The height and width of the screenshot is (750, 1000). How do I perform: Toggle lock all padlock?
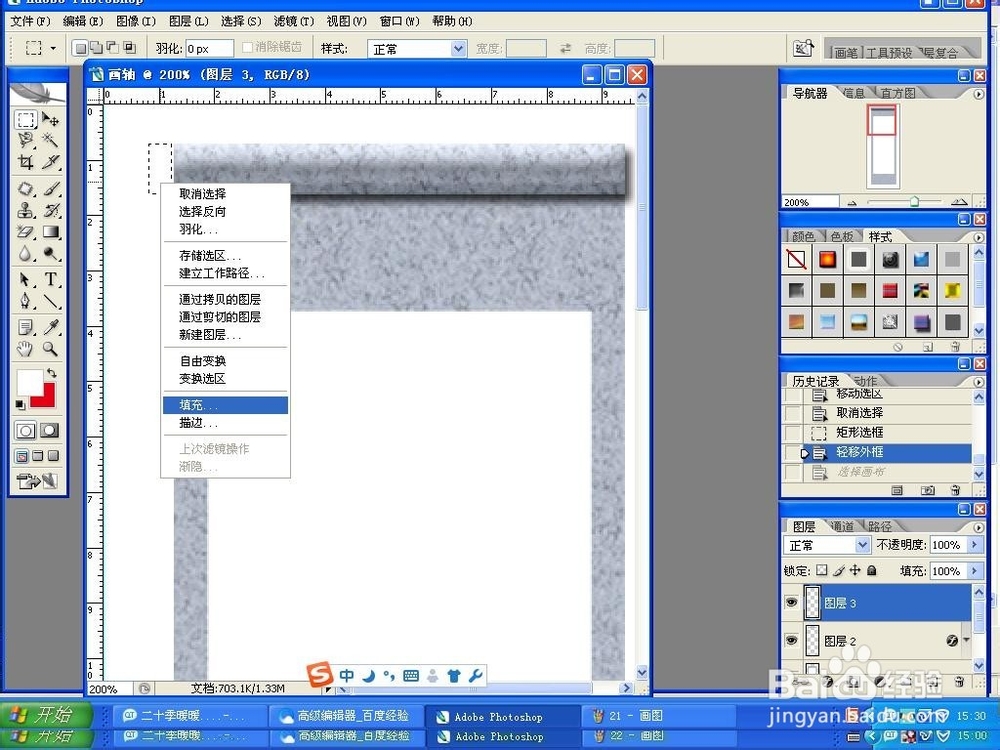tap(872, 570)
